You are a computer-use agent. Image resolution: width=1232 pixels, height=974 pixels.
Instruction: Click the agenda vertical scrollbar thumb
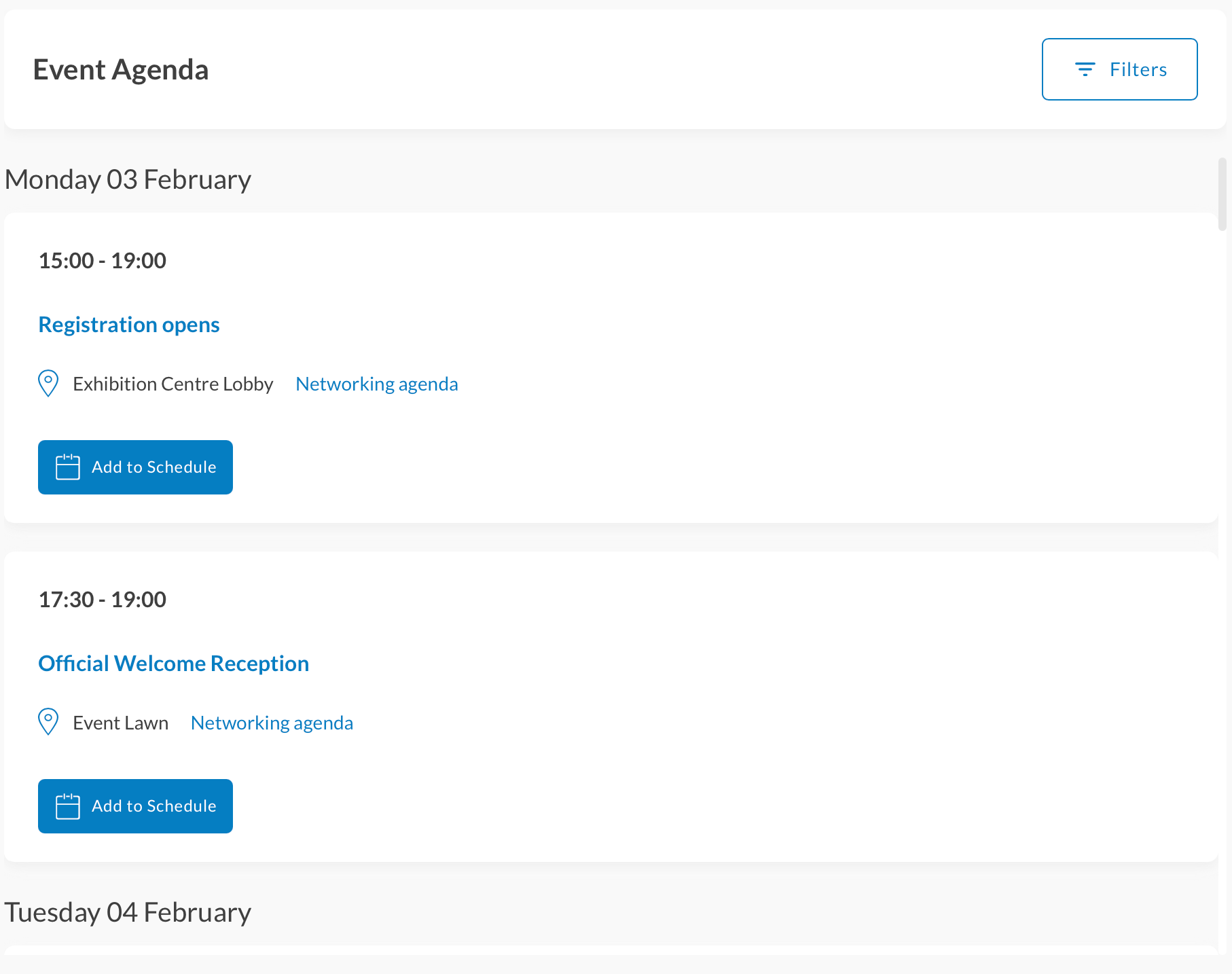[x=1222, y=194]
